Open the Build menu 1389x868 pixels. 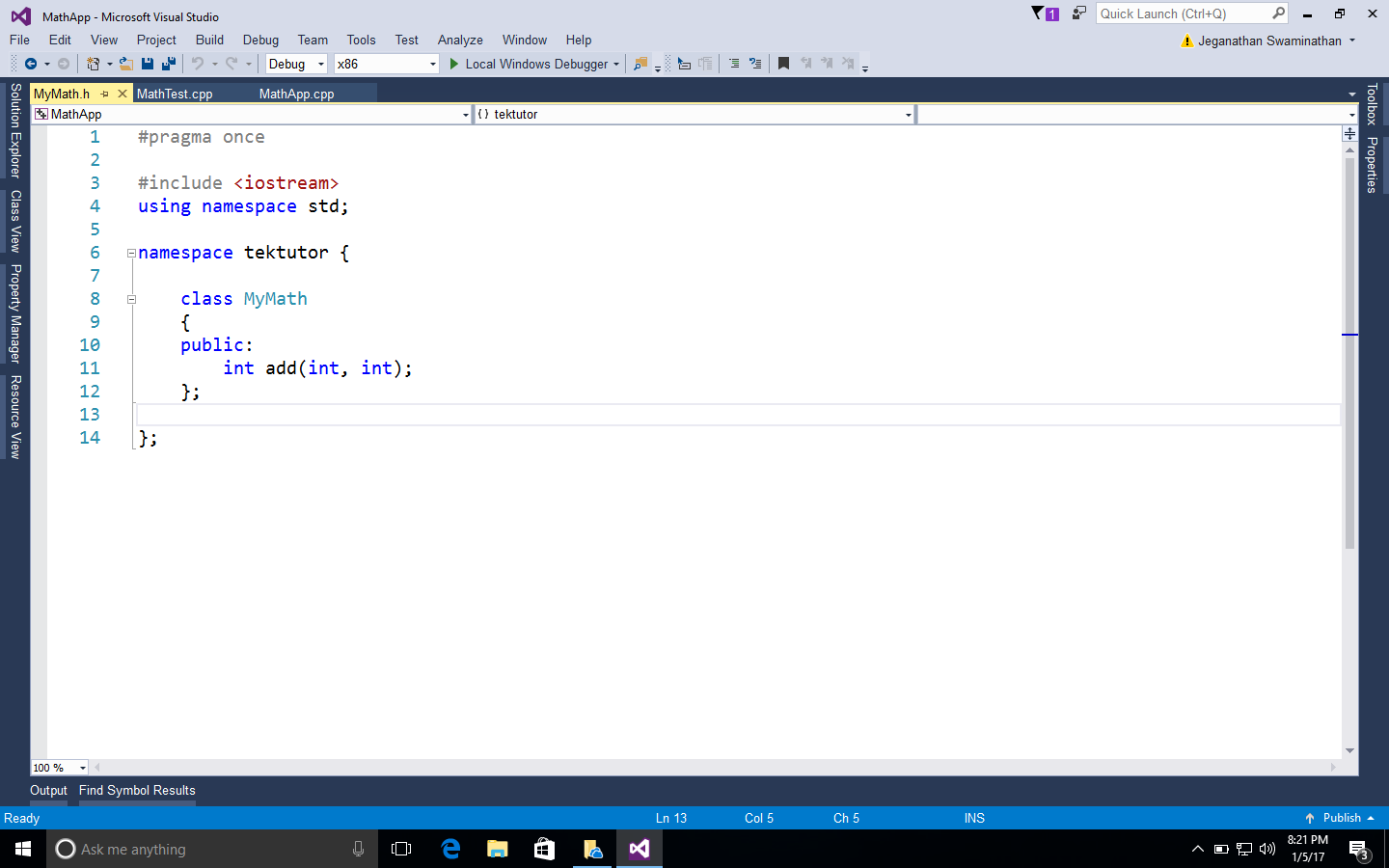[209, 40]
